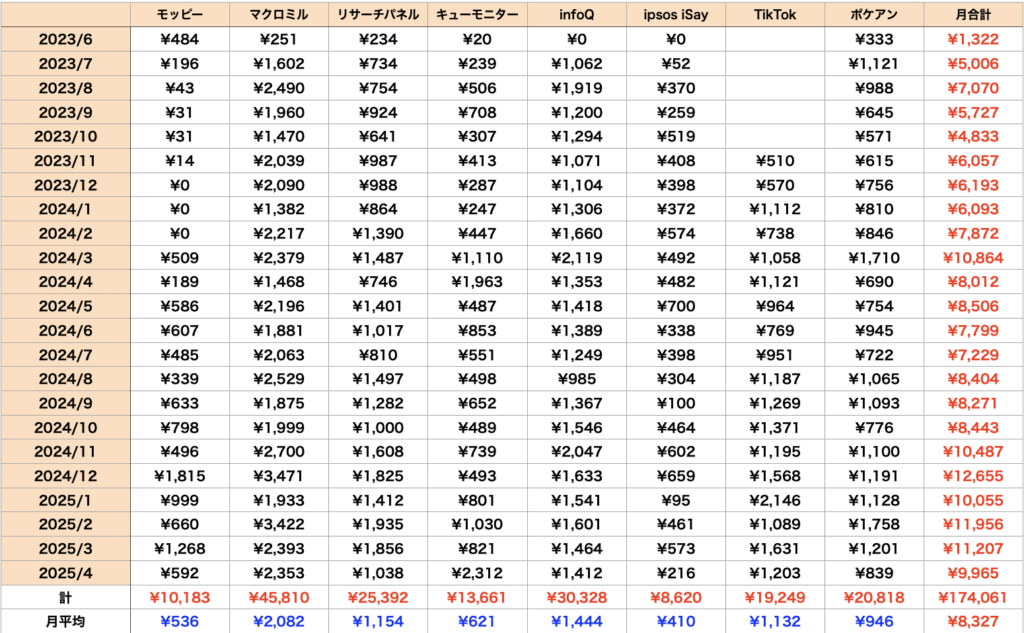Click the 2024/12 row label

pyautogui.click(x=65, y=476)
